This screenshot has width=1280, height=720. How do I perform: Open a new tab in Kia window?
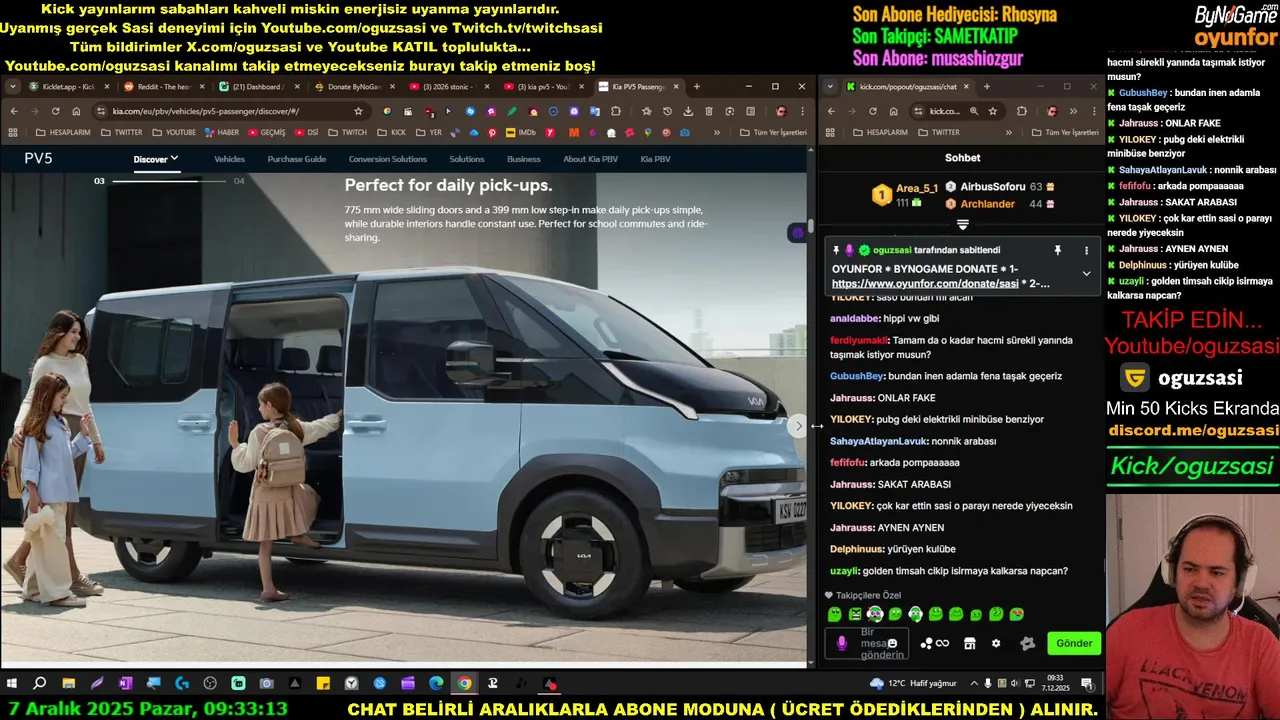pyautogui.click(x=697, y=87)
